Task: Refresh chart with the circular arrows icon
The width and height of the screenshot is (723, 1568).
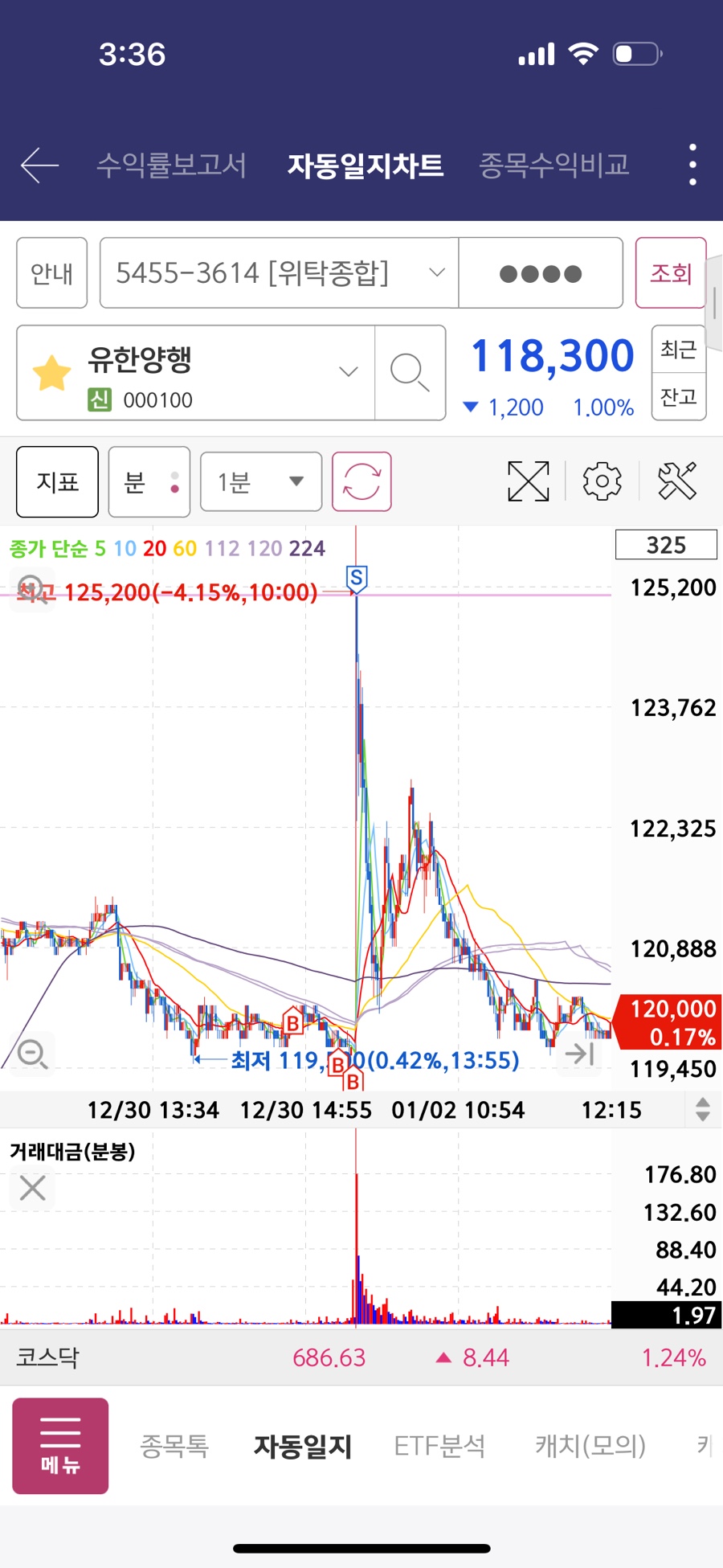Action: pos(361,481)
